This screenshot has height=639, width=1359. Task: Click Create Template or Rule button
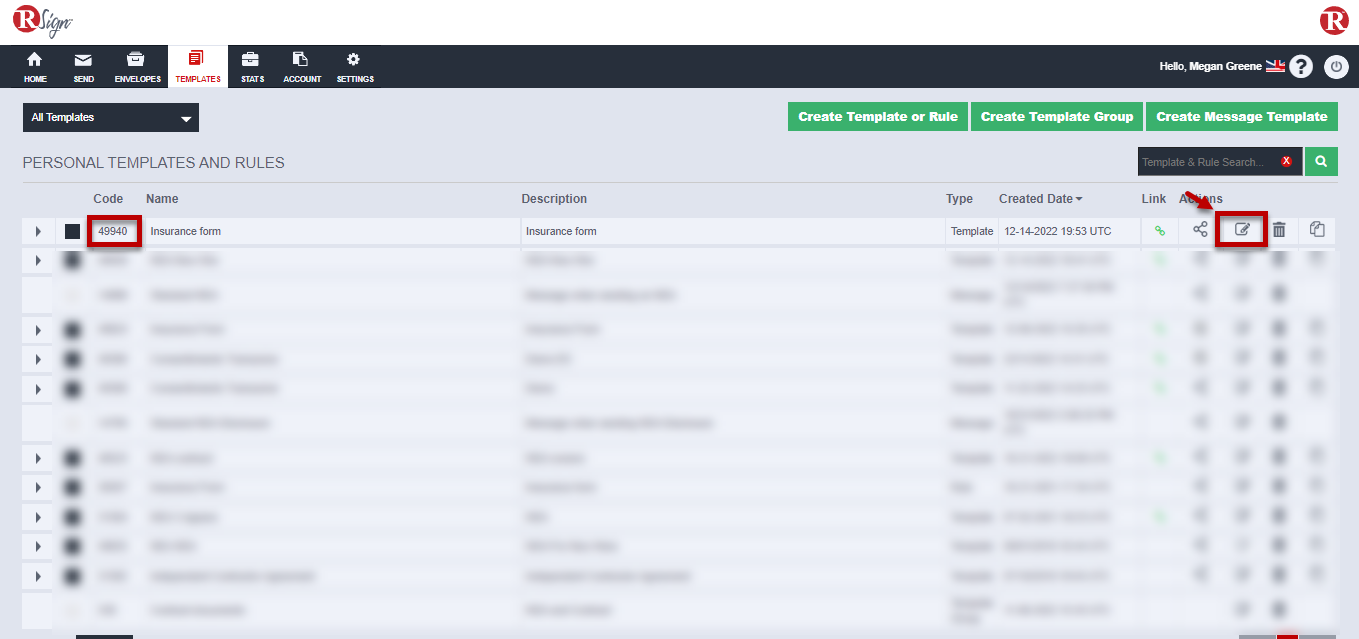[878, 117]
